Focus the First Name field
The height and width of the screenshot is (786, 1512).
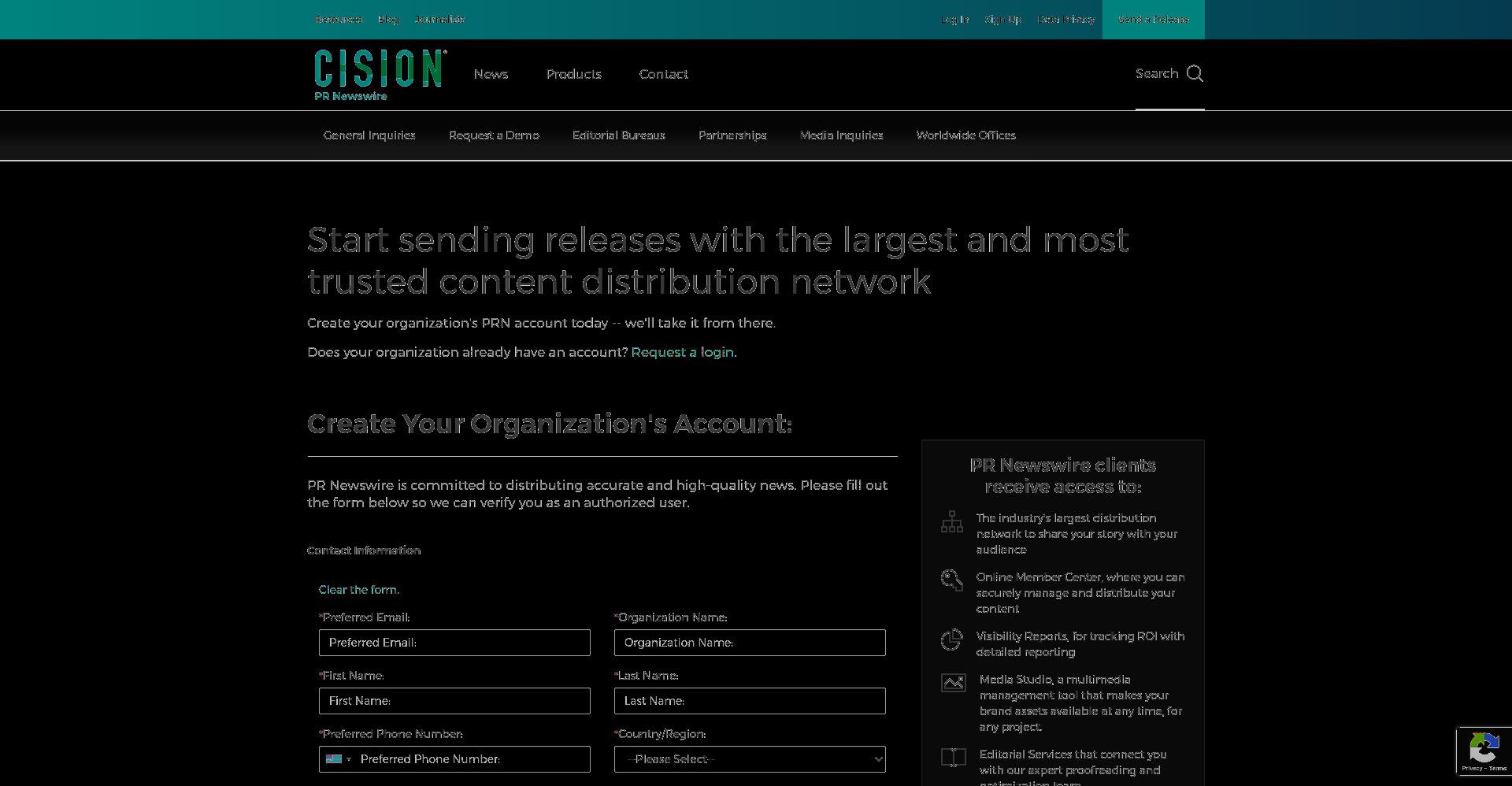[x=454, y=701]
